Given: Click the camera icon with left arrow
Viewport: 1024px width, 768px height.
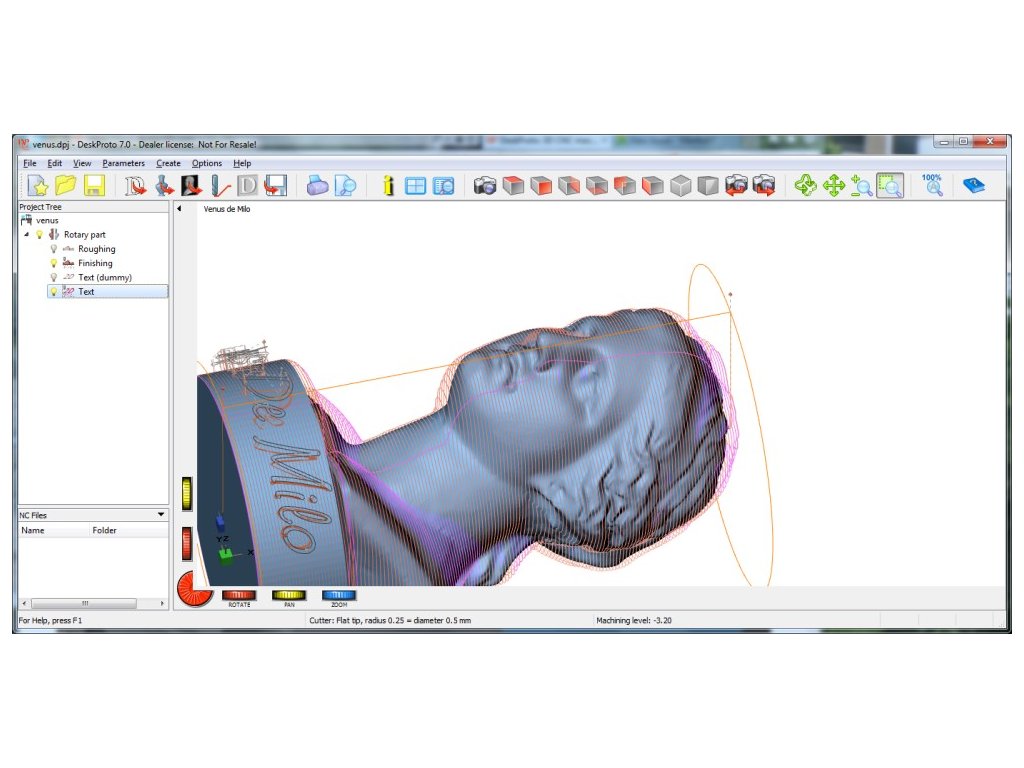Looking at the screenshot, I should click(x=736, y=186).
